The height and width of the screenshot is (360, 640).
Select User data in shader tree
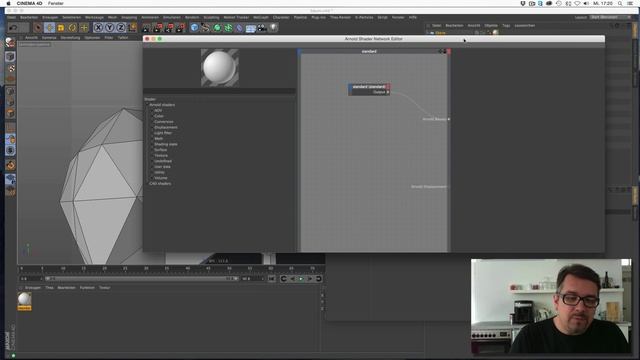pyautogui.click(x=162, y=167)
